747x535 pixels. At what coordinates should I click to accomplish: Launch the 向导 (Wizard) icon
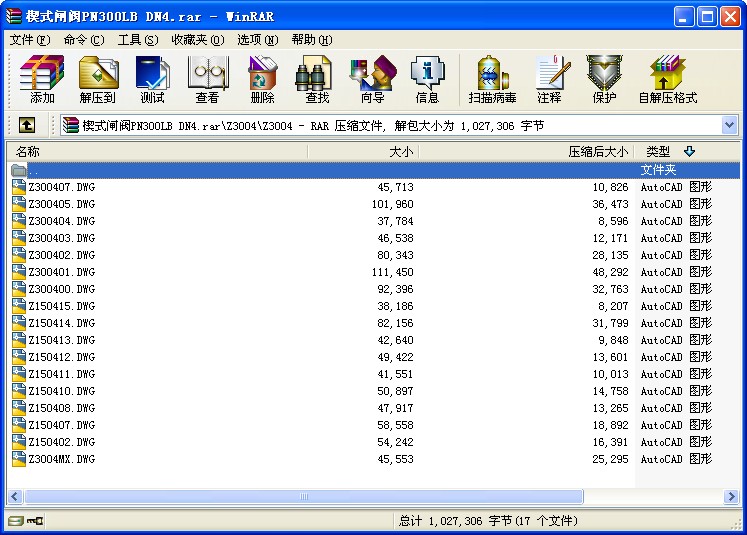point(372,79)
